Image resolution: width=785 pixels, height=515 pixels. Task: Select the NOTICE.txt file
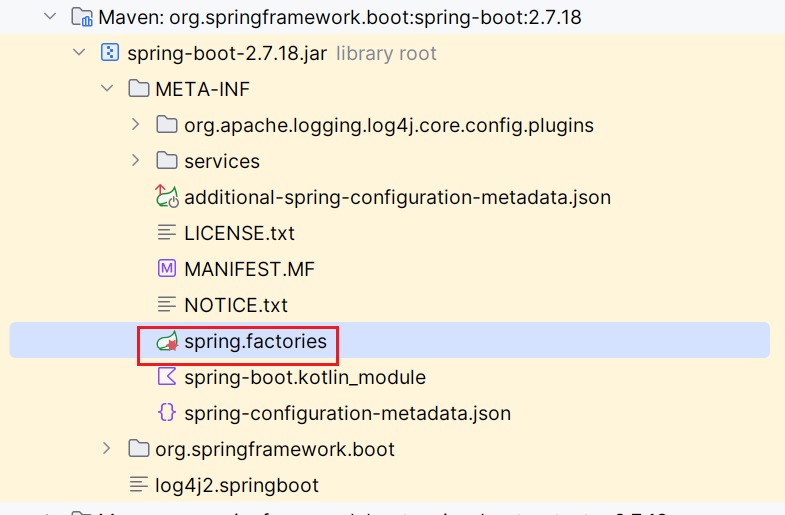click(236, 306)
